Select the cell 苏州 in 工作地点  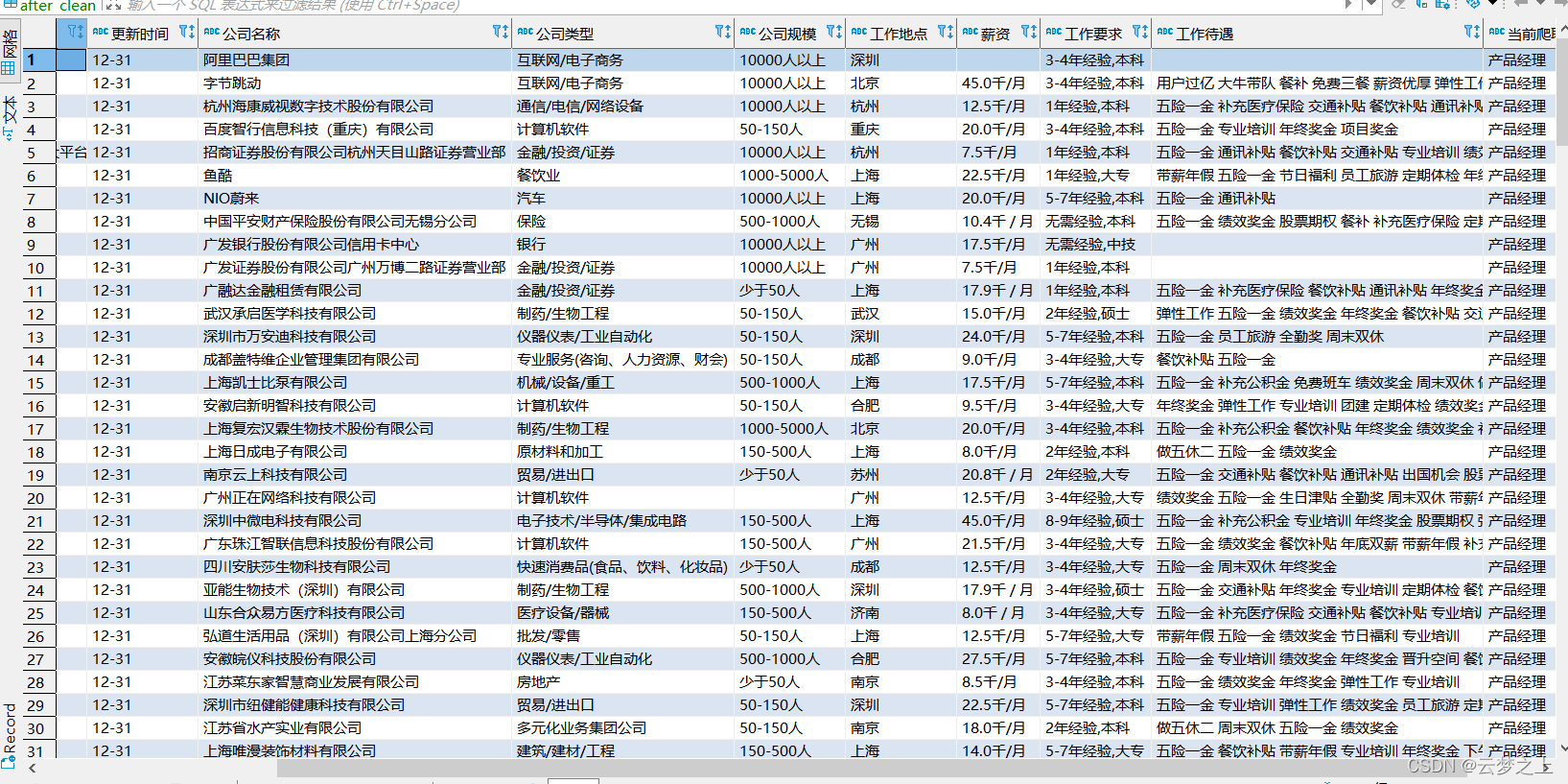(901, 475)
